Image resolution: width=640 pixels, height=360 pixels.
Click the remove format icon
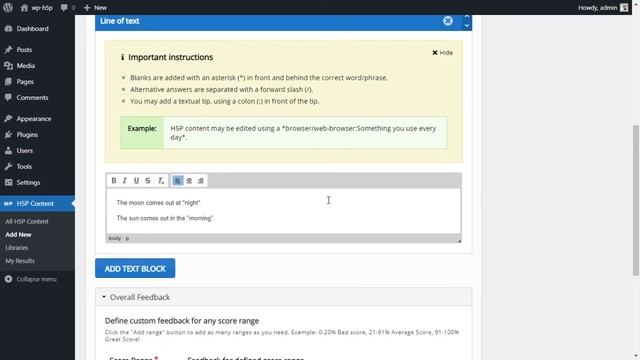pos(160,180)
